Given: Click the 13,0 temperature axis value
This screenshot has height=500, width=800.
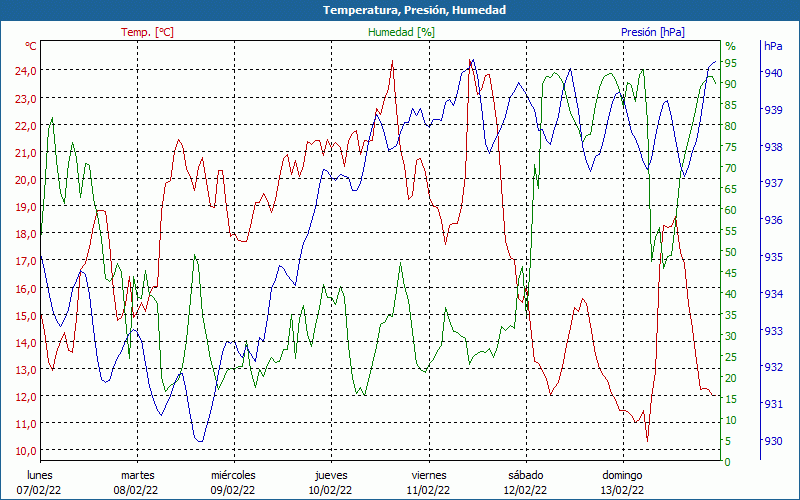Looking at the screenshot, I should tap(25, 369).
